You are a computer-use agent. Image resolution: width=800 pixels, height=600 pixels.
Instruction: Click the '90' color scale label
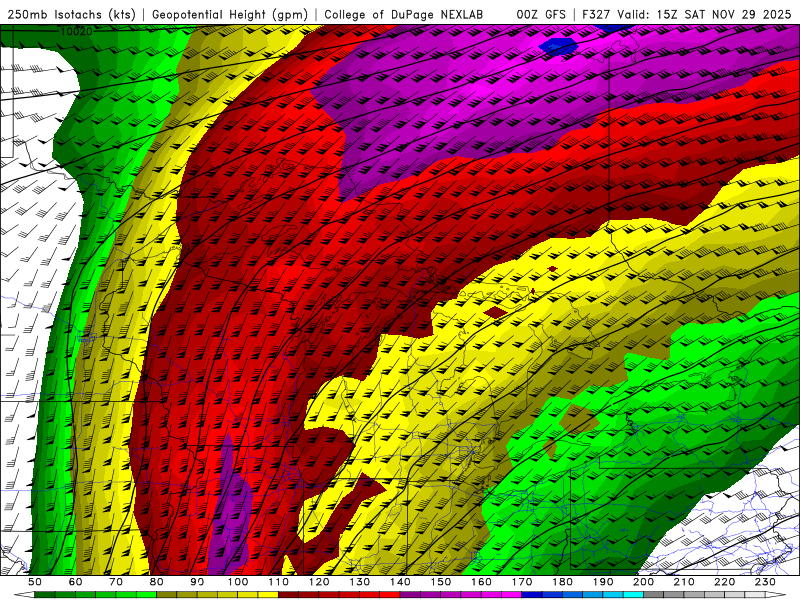[197, 582]
